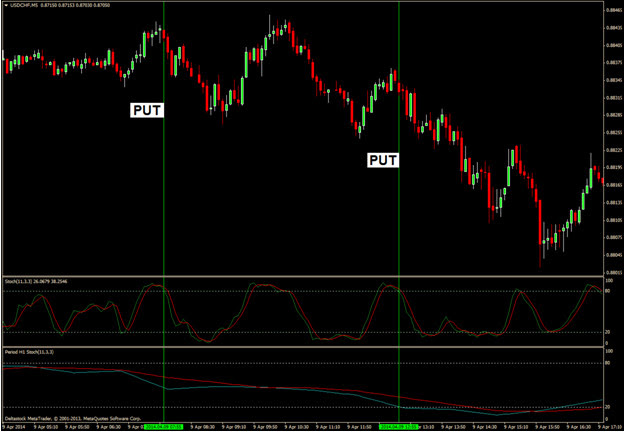Click the 9 Apr 2014 time axis label

point(13,426)
